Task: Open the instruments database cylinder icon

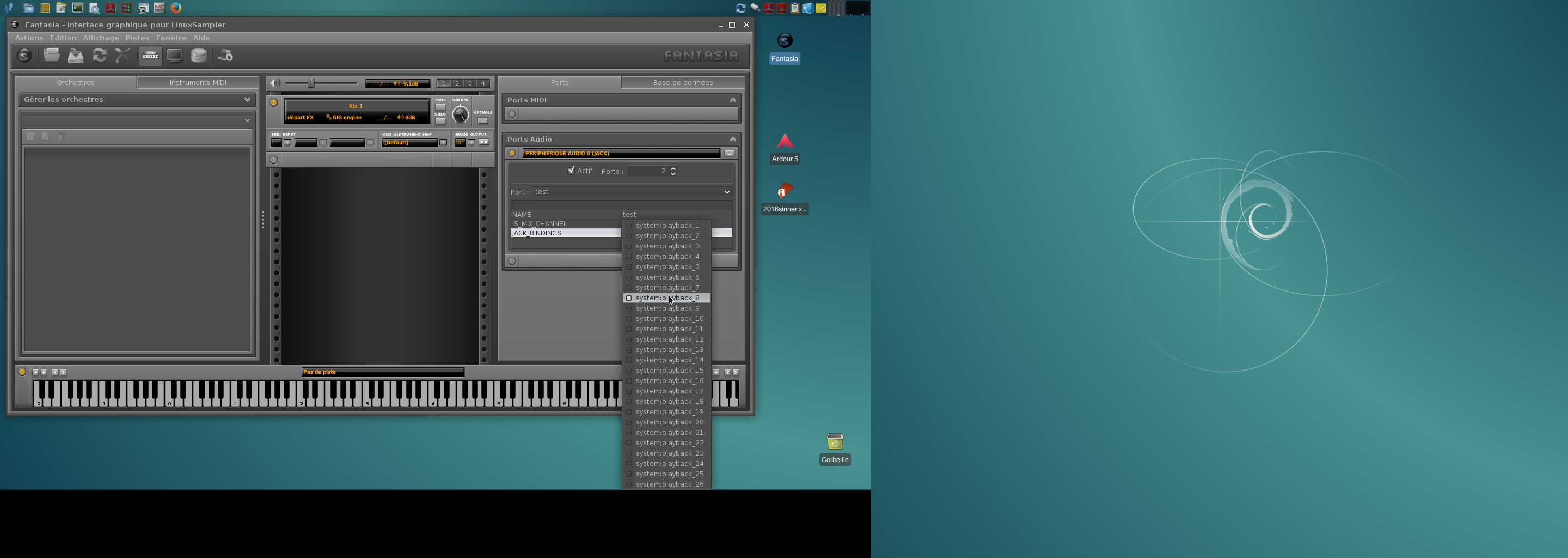Action: (x=199, y=56)
